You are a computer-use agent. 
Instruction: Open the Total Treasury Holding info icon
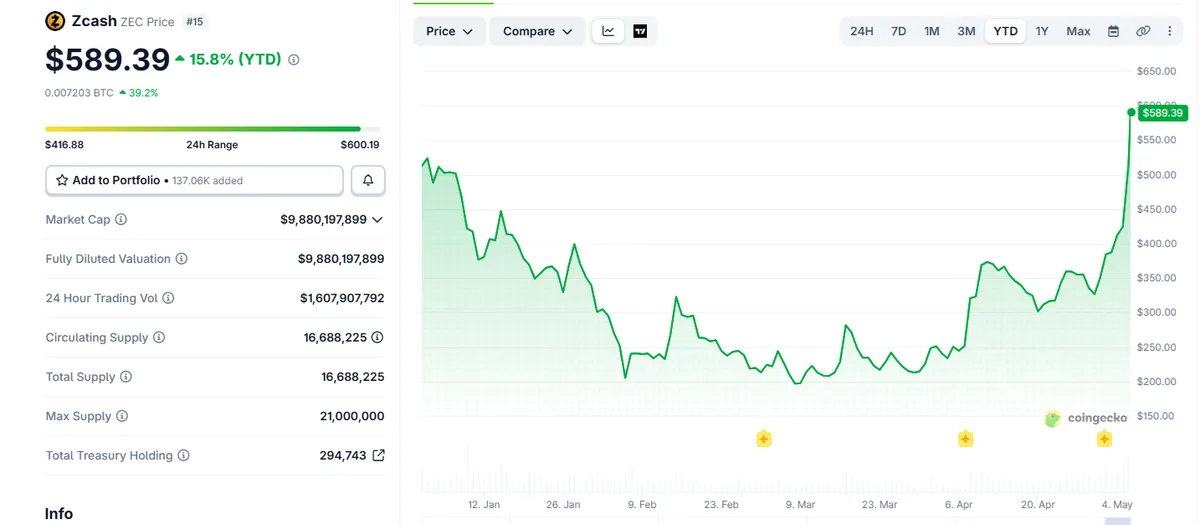point(183,456)
